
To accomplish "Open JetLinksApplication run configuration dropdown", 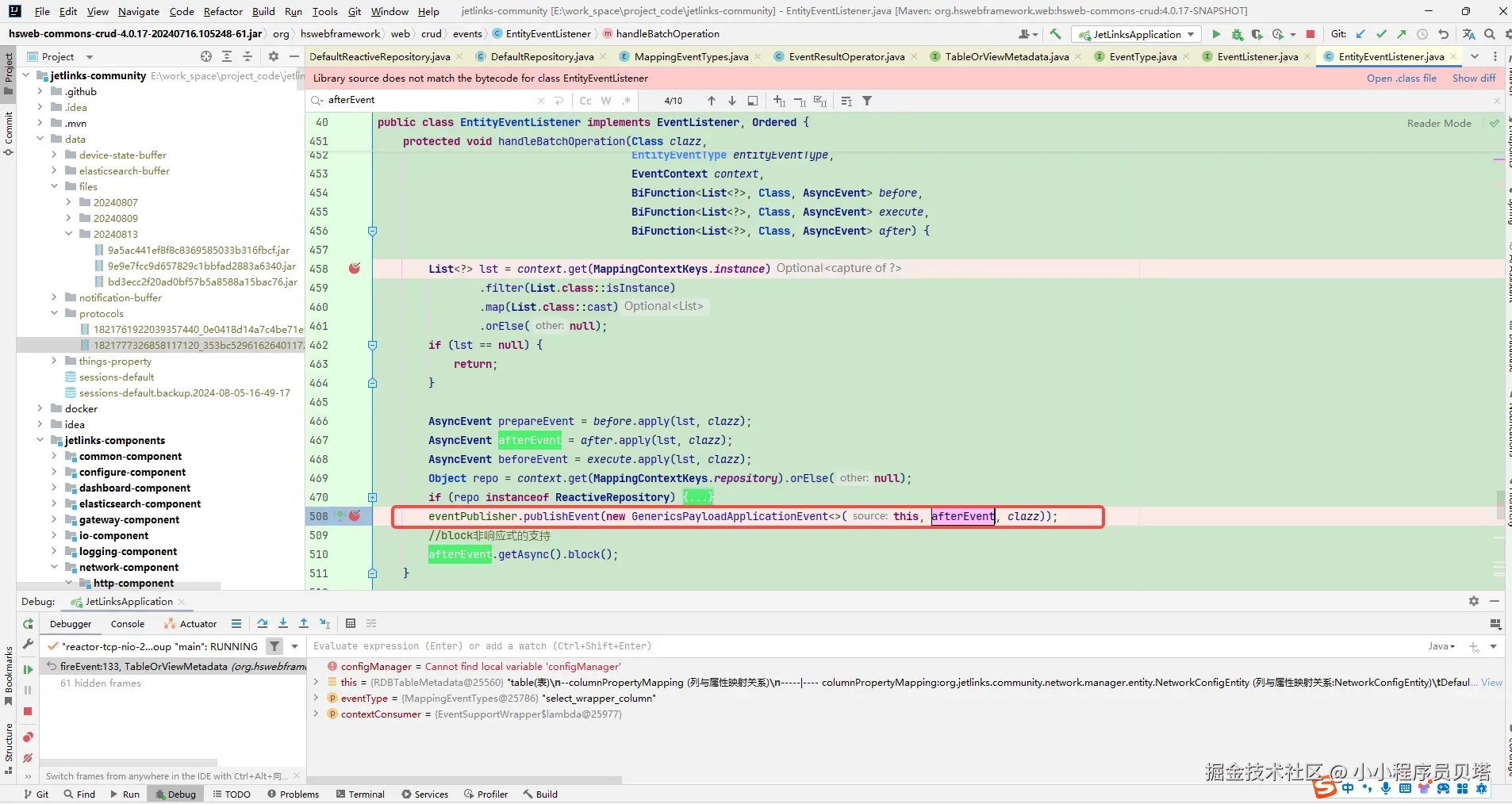I will [x=1137, y=34].
